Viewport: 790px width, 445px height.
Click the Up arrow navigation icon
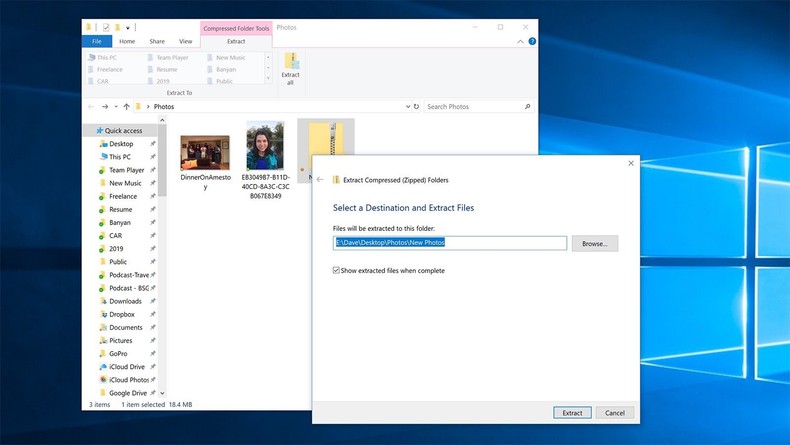[x=127, y=106]
